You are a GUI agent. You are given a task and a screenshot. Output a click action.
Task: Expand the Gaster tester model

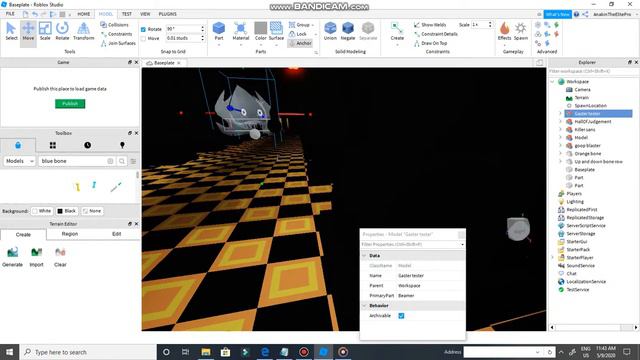point(560,113)
